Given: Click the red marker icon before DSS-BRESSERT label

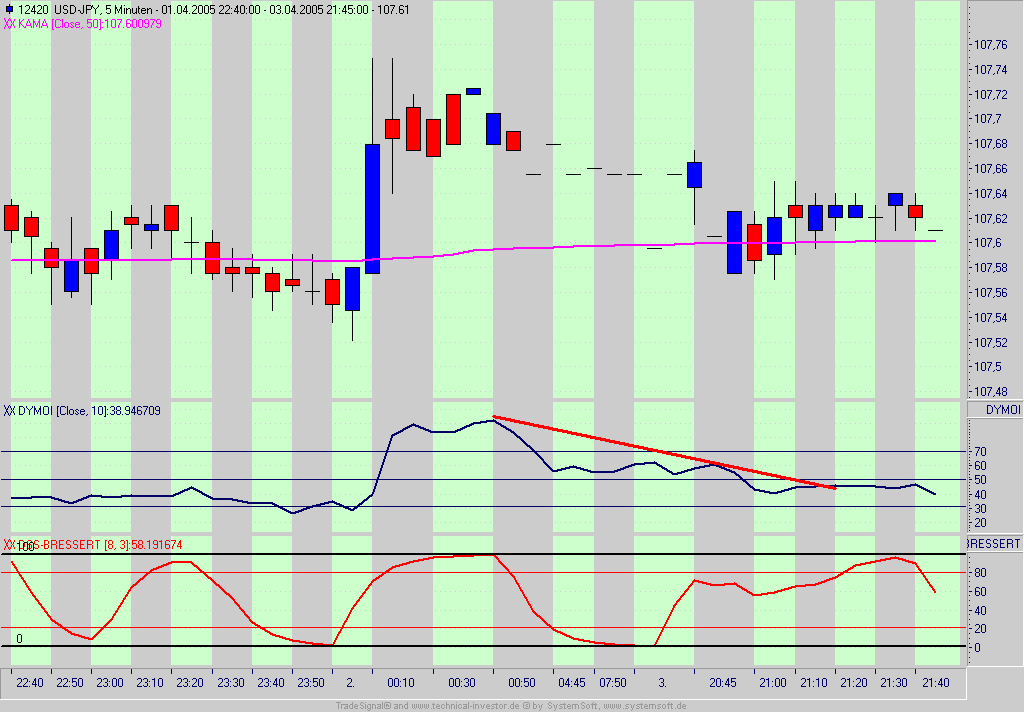Looking at the screenshot, I should coord(9,545).
